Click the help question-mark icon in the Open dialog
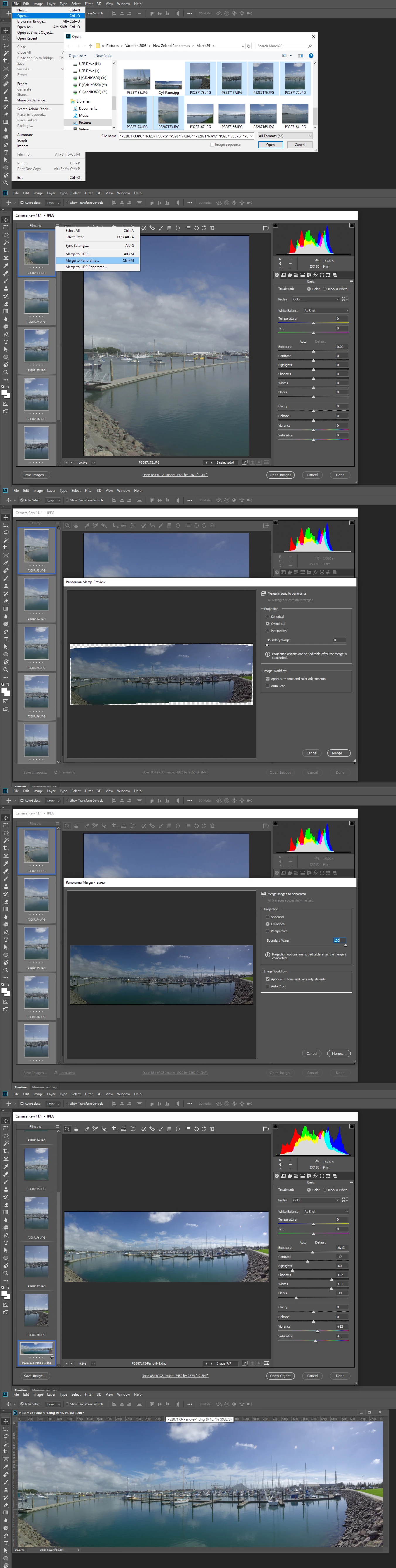This screenshot has width=396, height=1568. click(x=311, y=55)
